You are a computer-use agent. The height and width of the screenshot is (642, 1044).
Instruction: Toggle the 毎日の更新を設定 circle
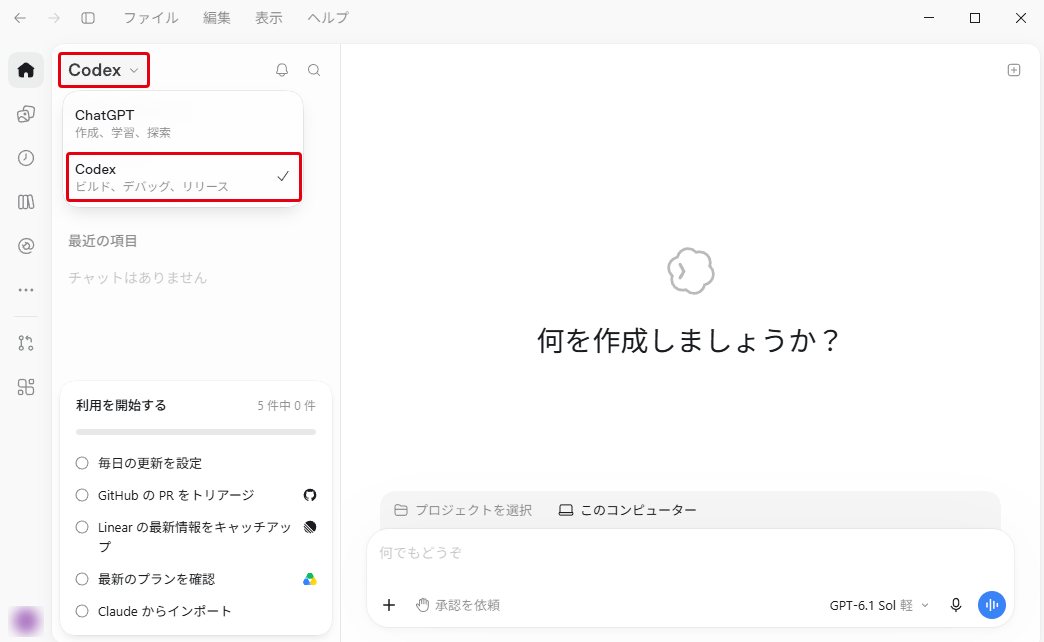tap(82, 463)
